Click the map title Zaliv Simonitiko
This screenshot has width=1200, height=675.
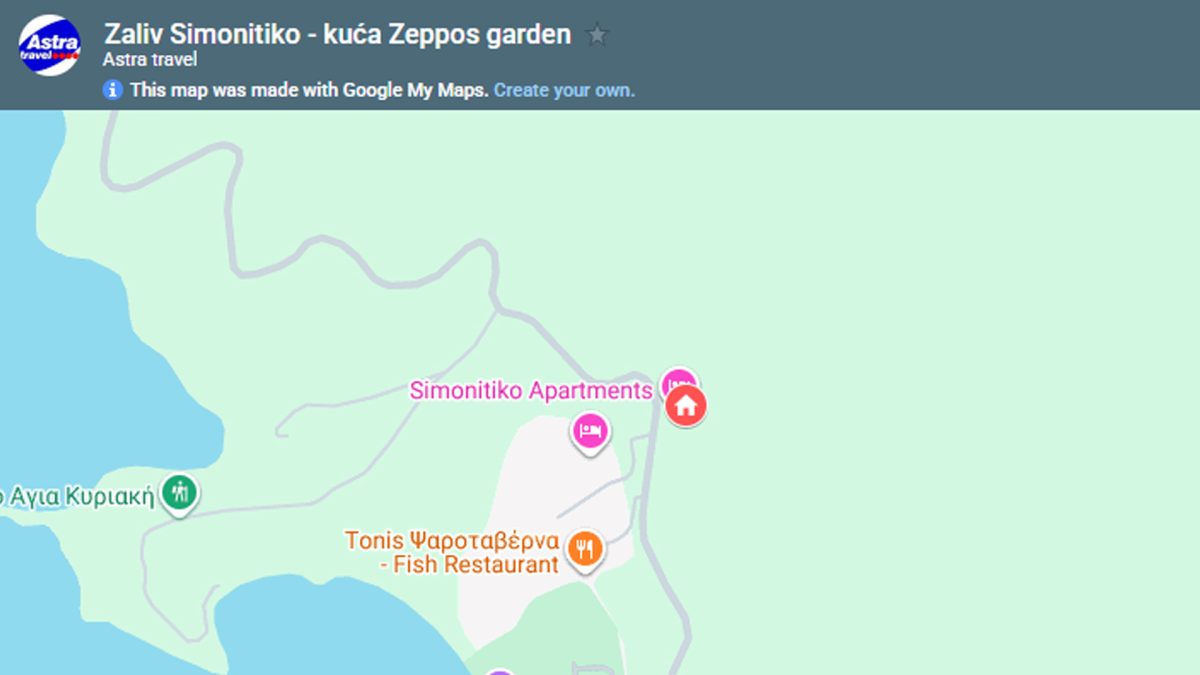[x=337, y=34]
